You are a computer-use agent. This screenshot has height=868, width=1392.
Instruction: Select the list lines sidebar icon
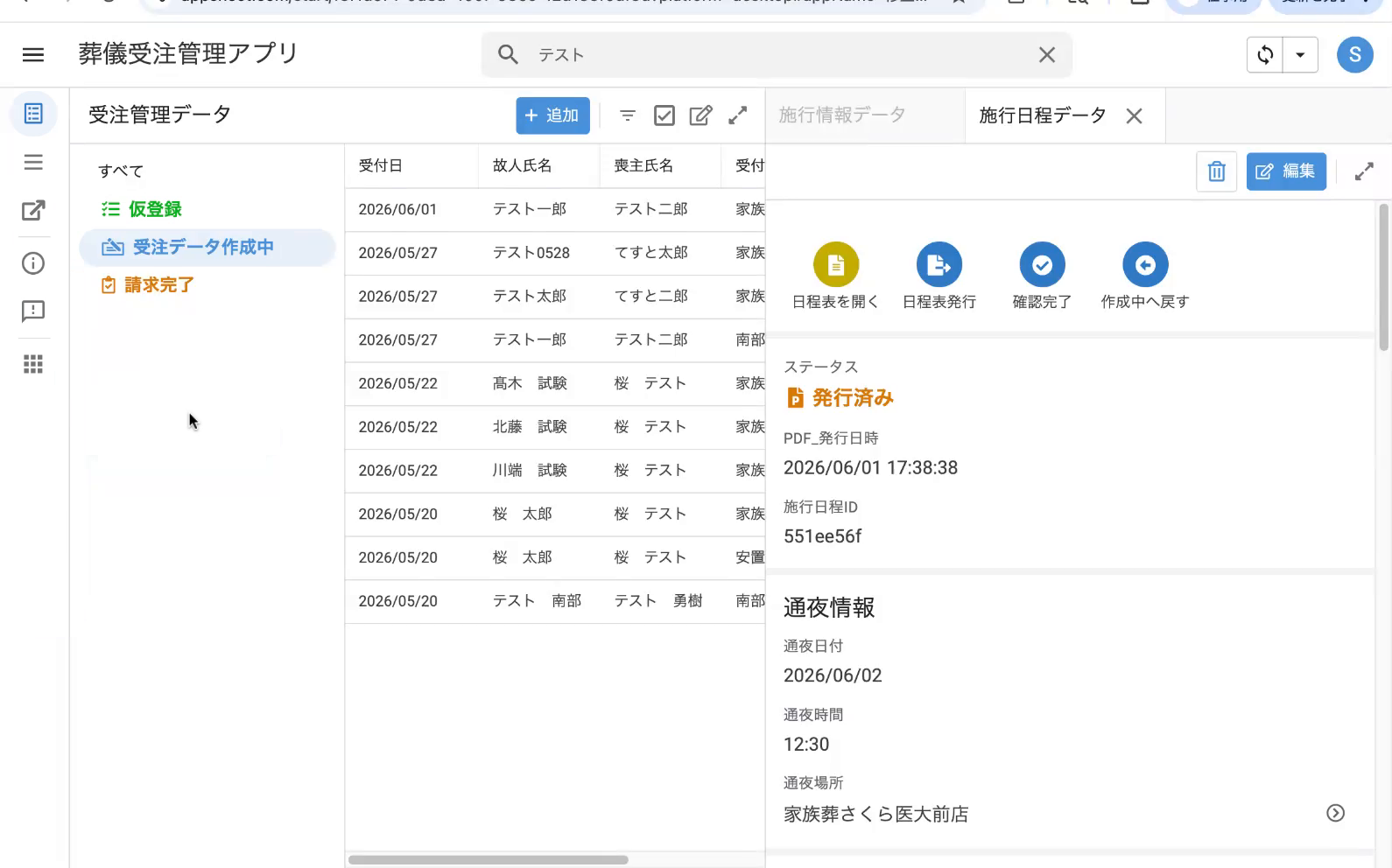point(33,162)
